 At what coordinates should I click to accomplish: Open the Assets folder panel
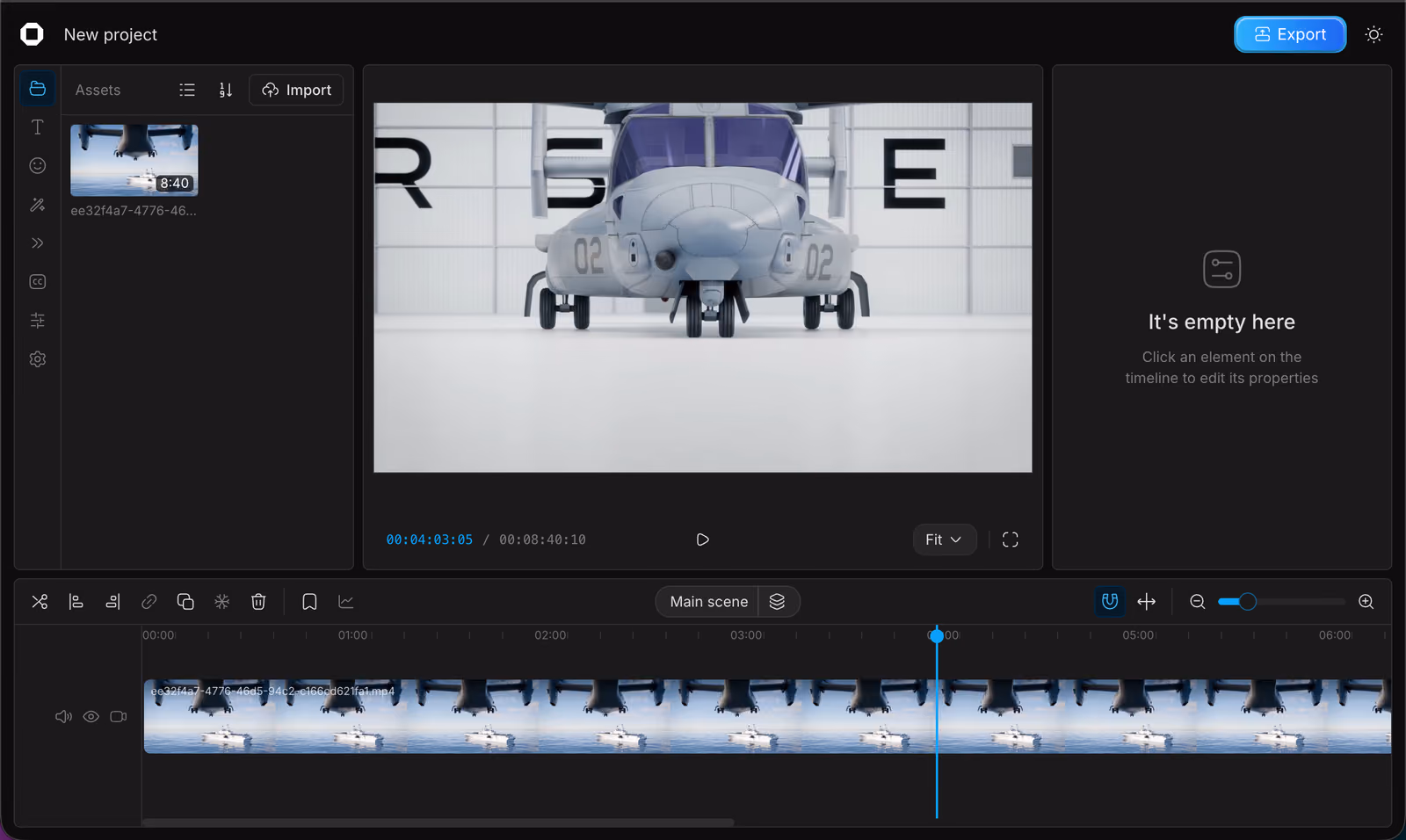pyautogui.click(x=37, y=89)
